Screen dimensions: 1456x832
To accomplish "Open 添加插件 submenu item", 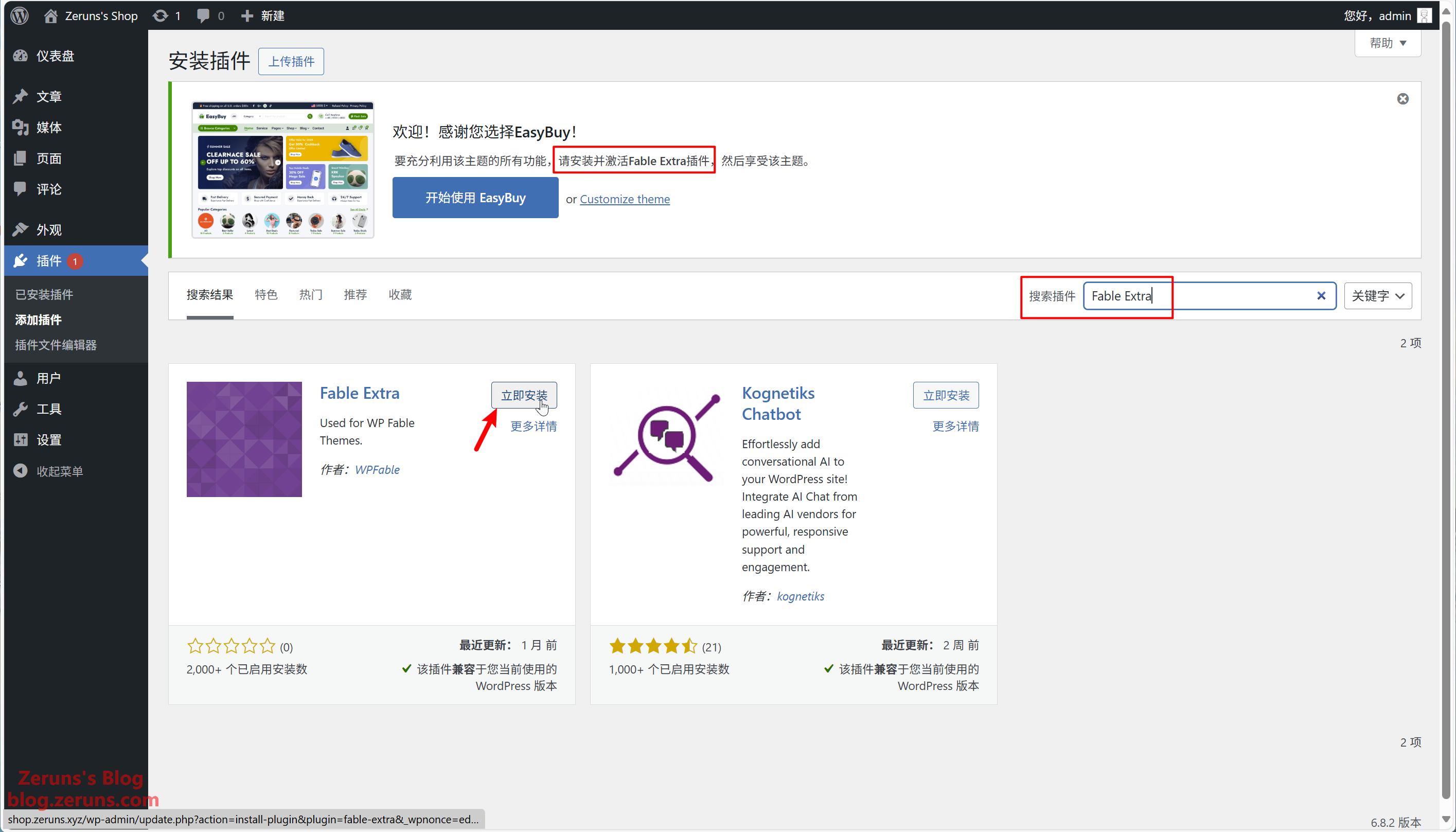I will point(38,320).
